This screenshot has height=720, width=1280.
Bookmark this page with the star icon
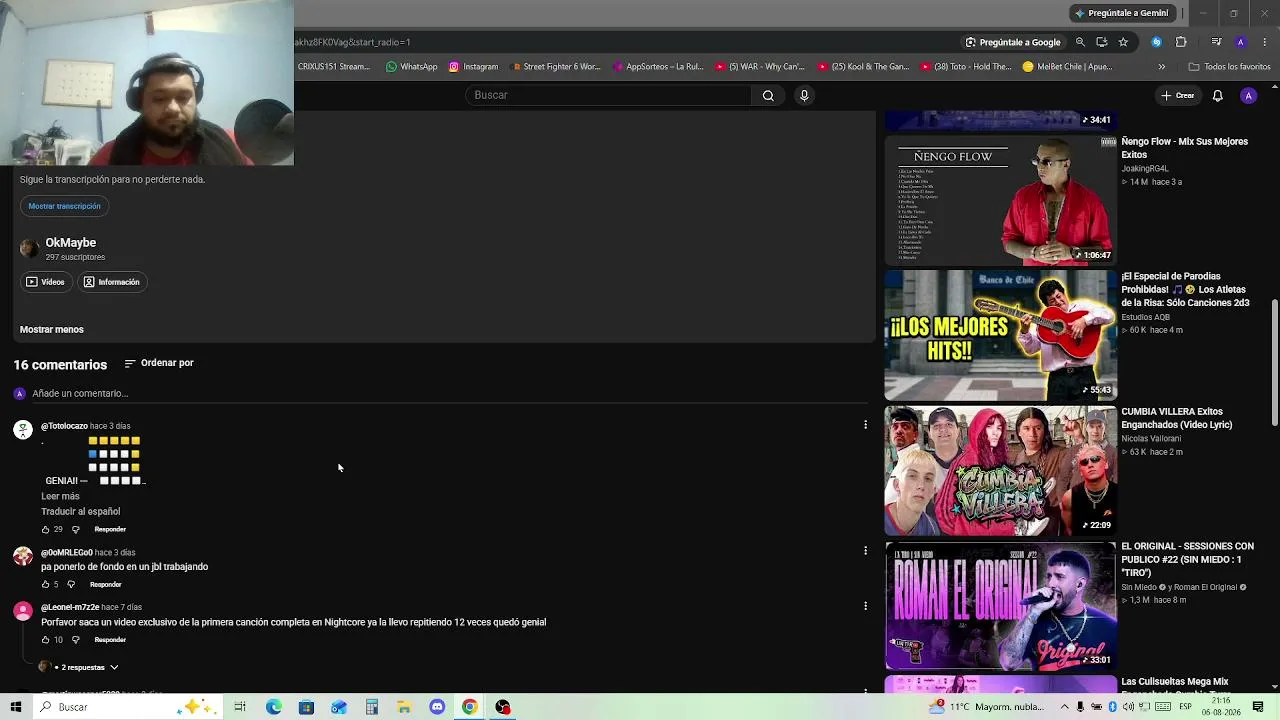tap(1123, 42)
